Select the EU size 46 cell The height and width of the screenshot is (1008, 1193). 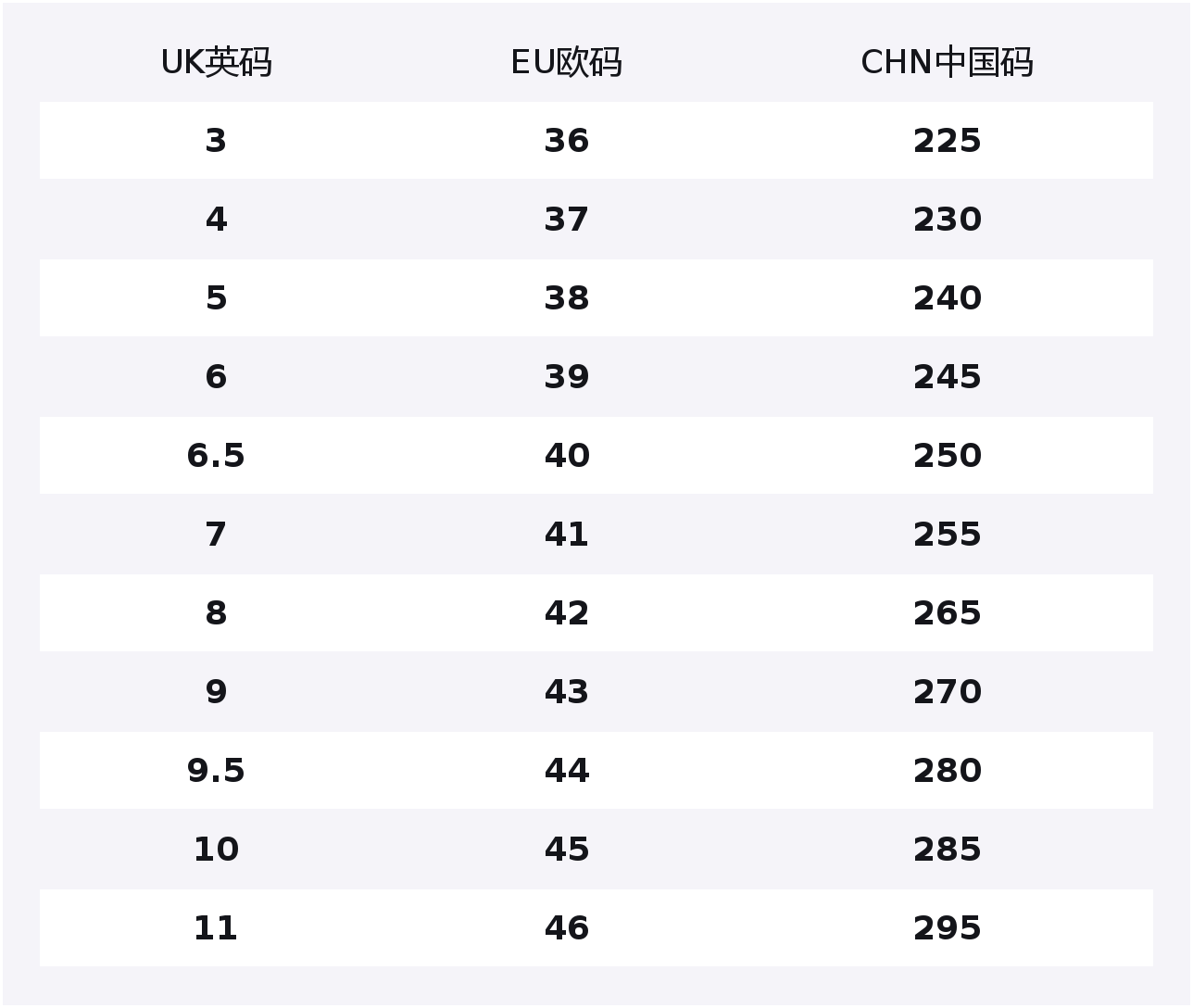click(x=566, y=928)
